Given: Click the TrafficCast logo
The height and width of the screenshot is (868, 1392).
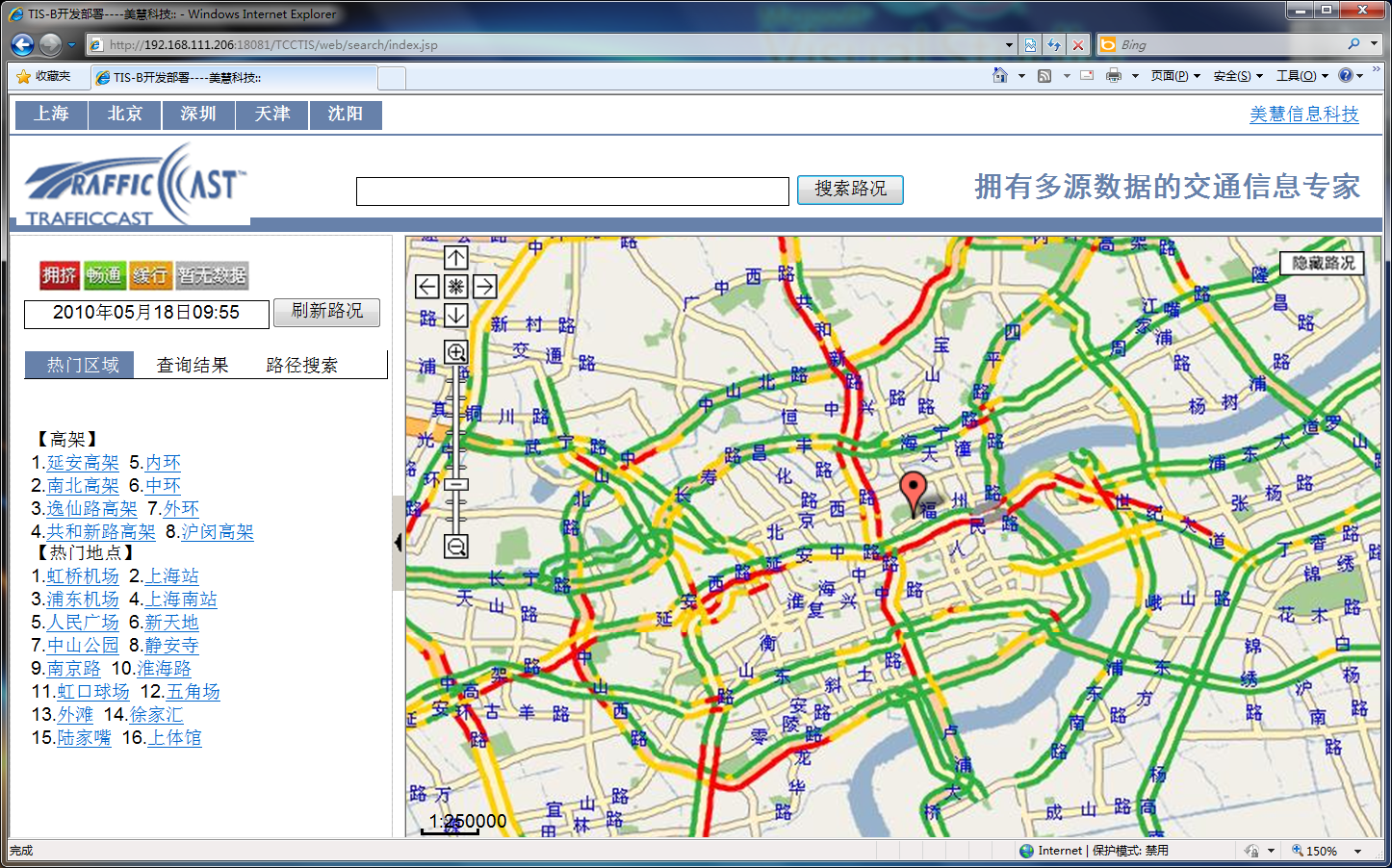Looking at the screenshot, I should (136, 185).
